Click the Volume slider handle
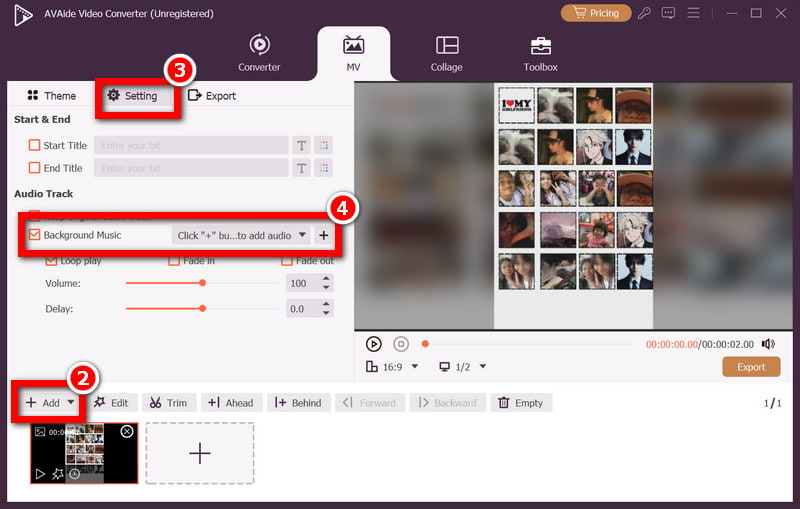This screenshot has width=800, height=509. point(202,283)
